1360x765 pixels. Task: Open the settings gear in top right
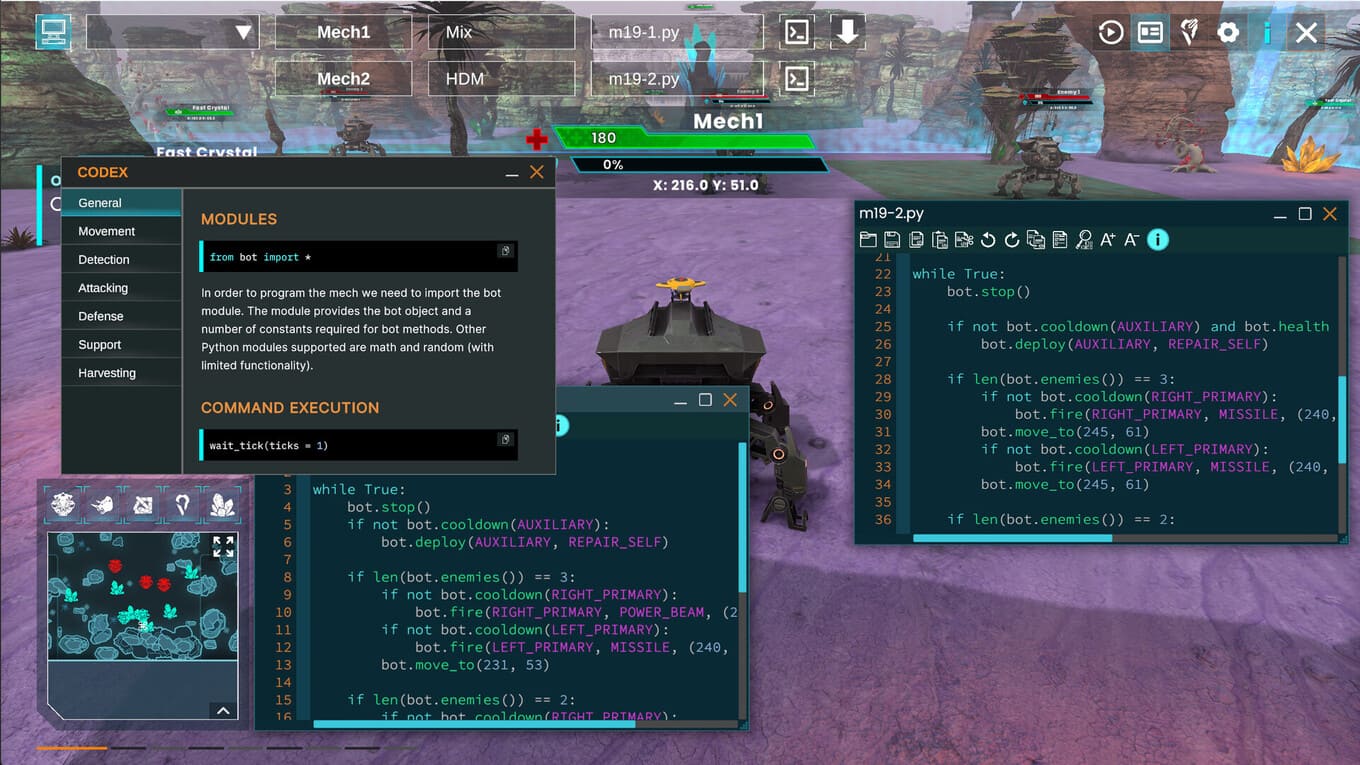coord(1228,33)
